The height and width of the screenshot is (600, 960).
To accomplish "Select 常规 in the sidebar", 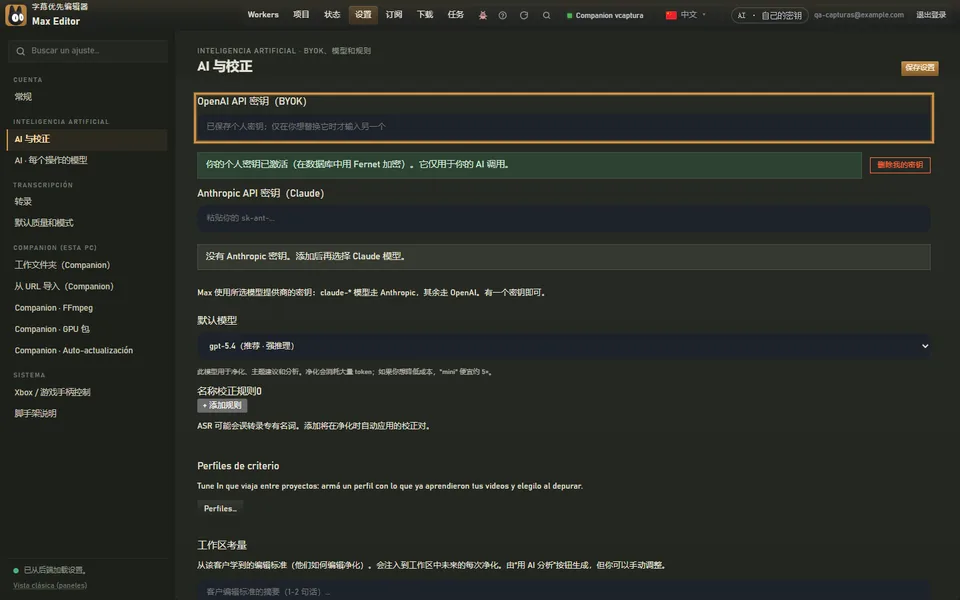I will pyautogui.click(x=87, y=97).
